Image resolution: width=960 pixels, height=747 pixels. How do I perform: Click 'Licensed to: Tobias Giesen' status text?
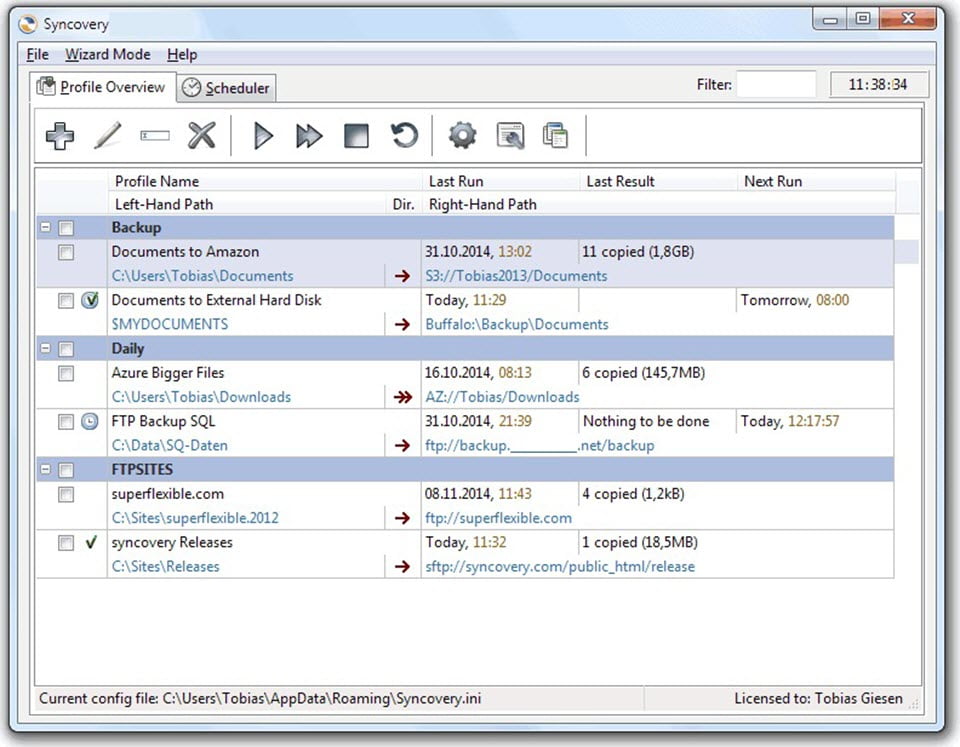tap(819, 699)
